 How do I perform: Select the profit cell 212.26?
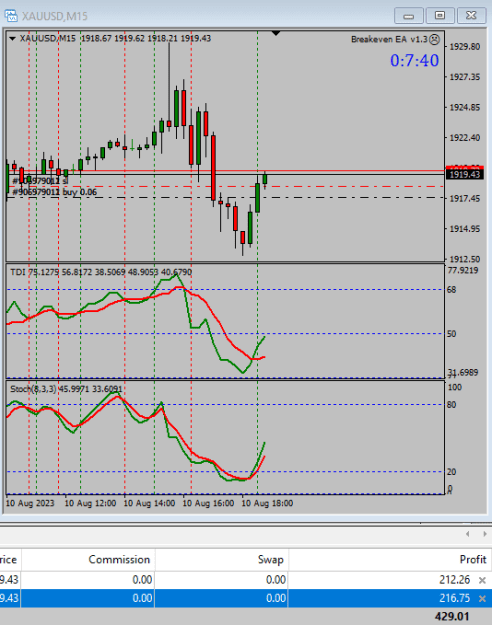point(455,580)
